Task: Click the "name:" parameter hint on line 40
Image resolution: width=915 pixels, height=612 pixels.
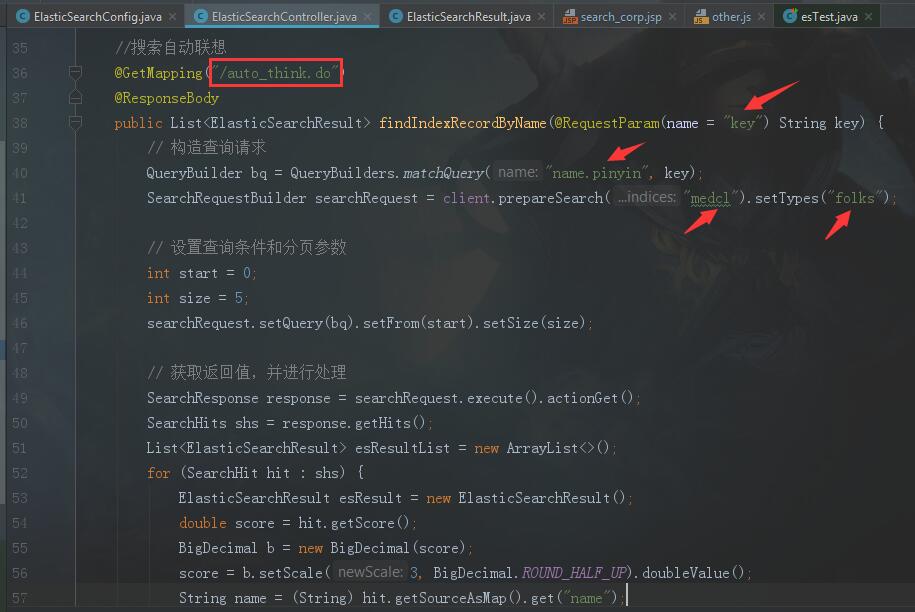Action: [x=518, y=173]
